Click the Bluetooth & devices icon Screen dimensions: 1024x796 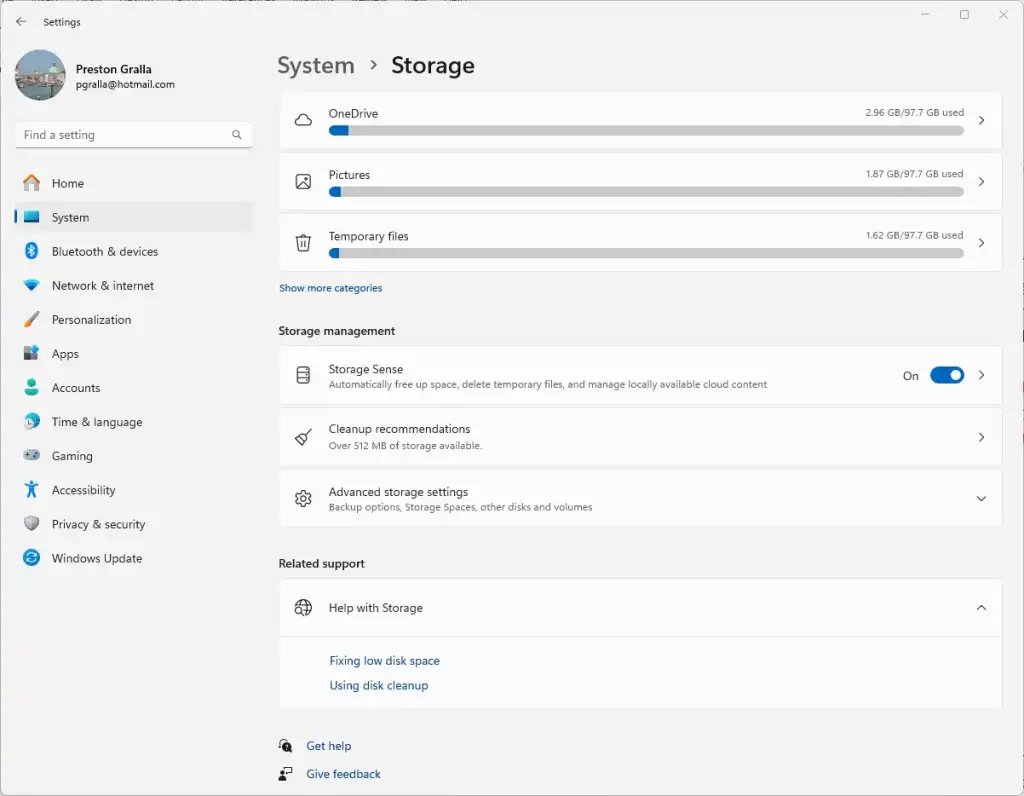click(x=32, y=252)
